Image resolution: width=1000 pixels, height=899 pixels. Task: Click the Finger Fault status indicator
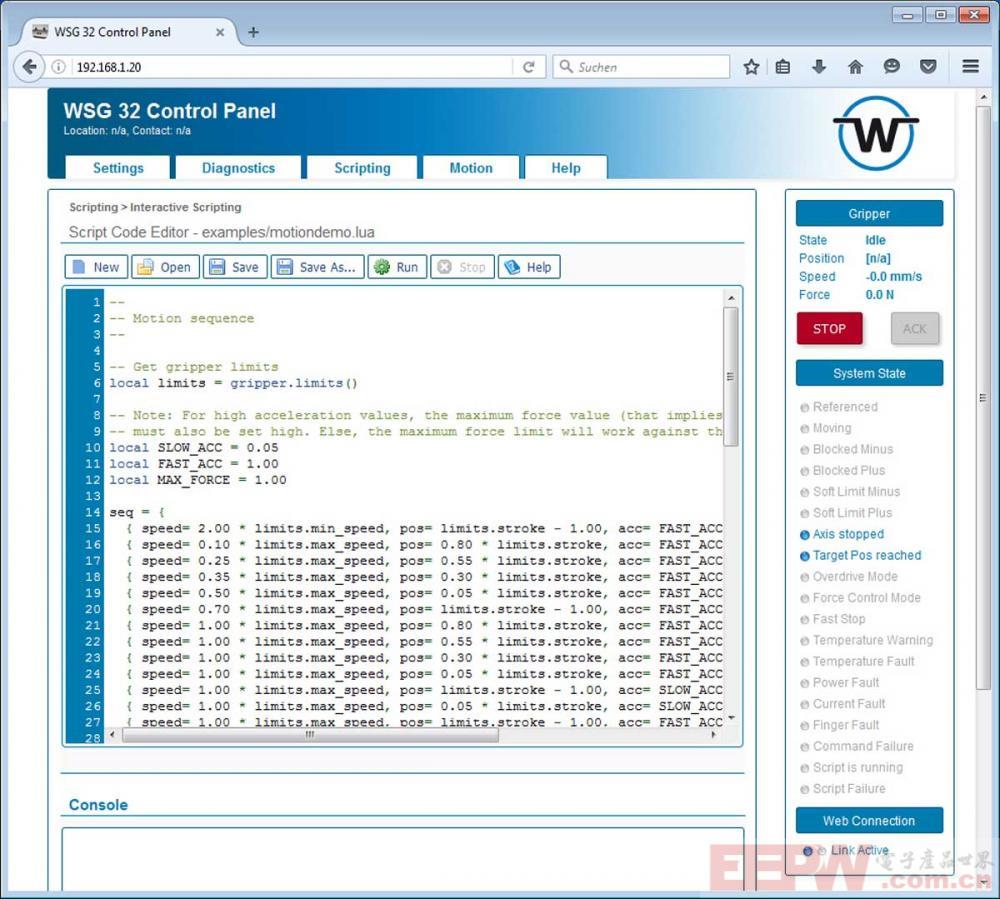click(x=840, y=725)
